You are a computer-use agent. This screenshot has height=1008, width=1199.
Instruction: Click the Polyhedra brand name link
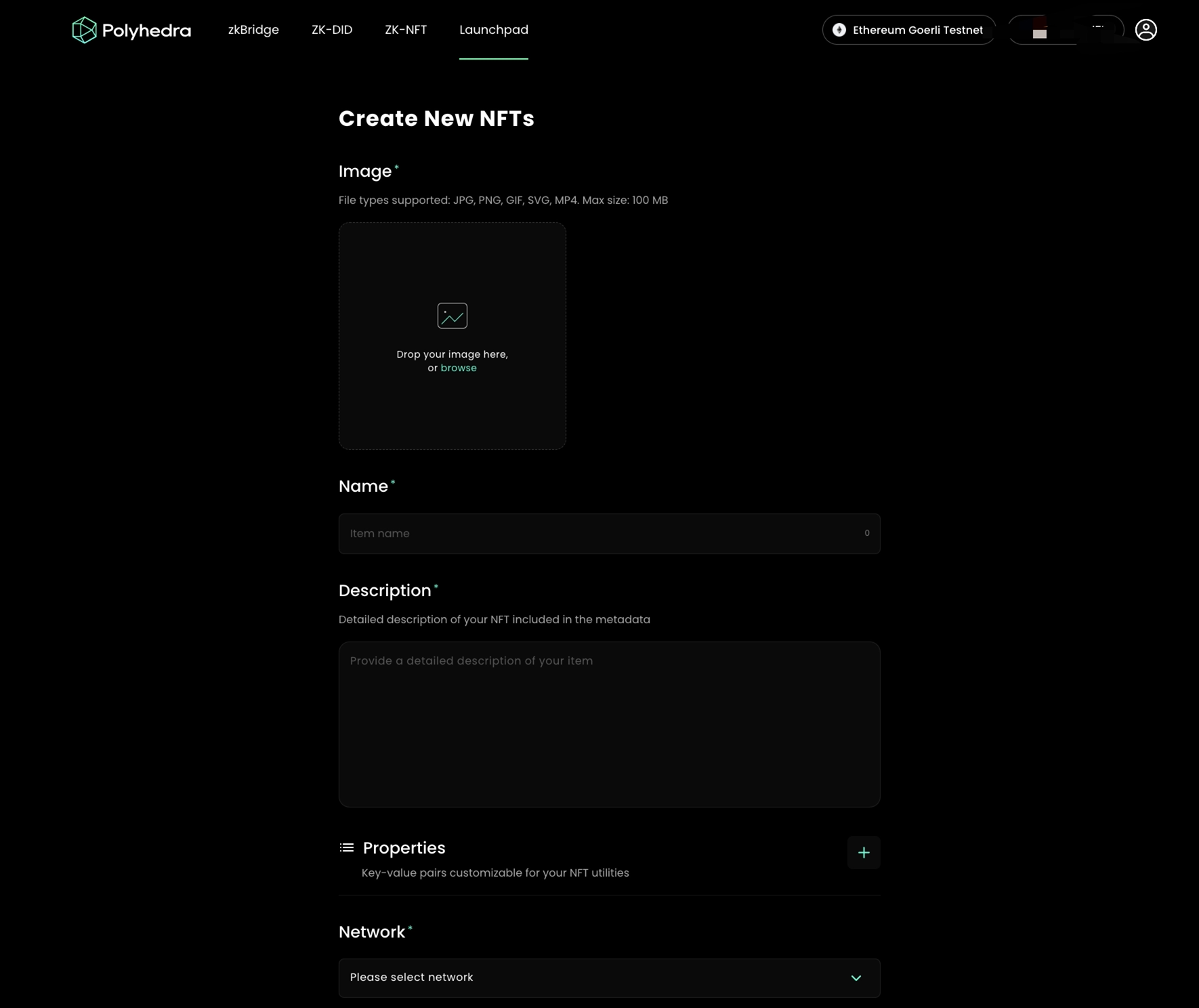tap(146, 30)
